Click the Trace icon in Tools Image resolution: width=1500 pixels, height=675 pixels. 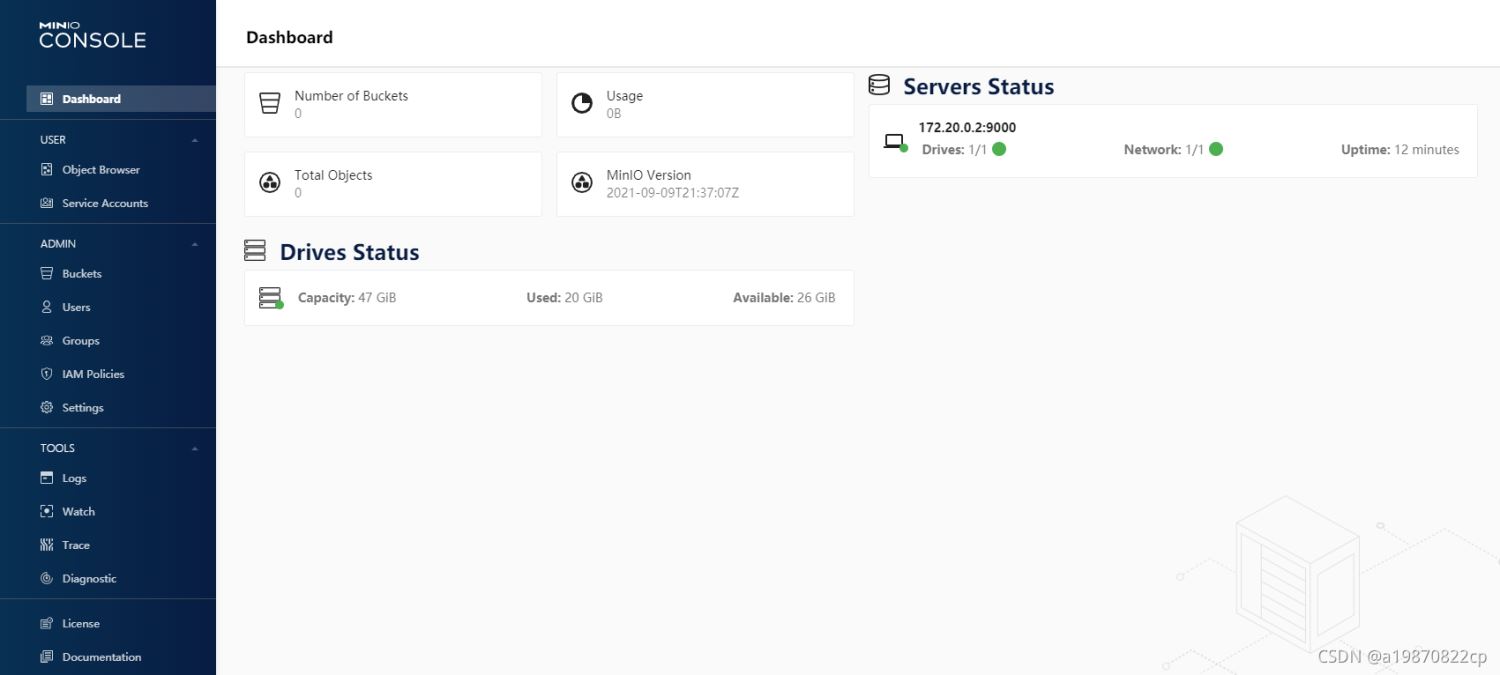coord(46,545)
